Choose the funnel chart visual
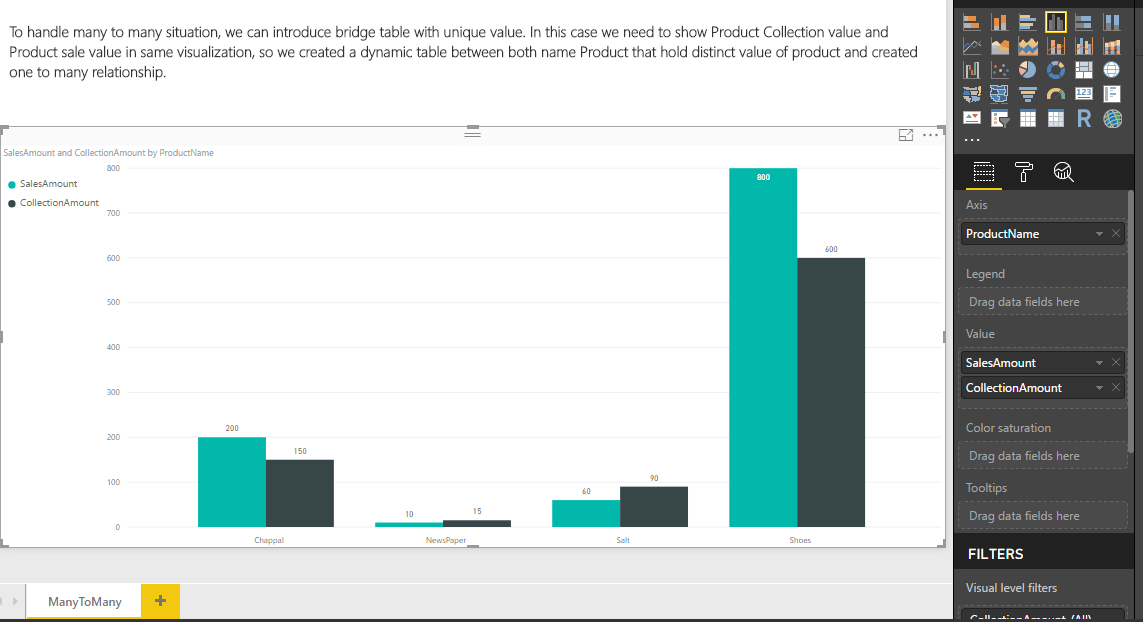Viewport: 1143px width, 622px height. [1027, 94]
